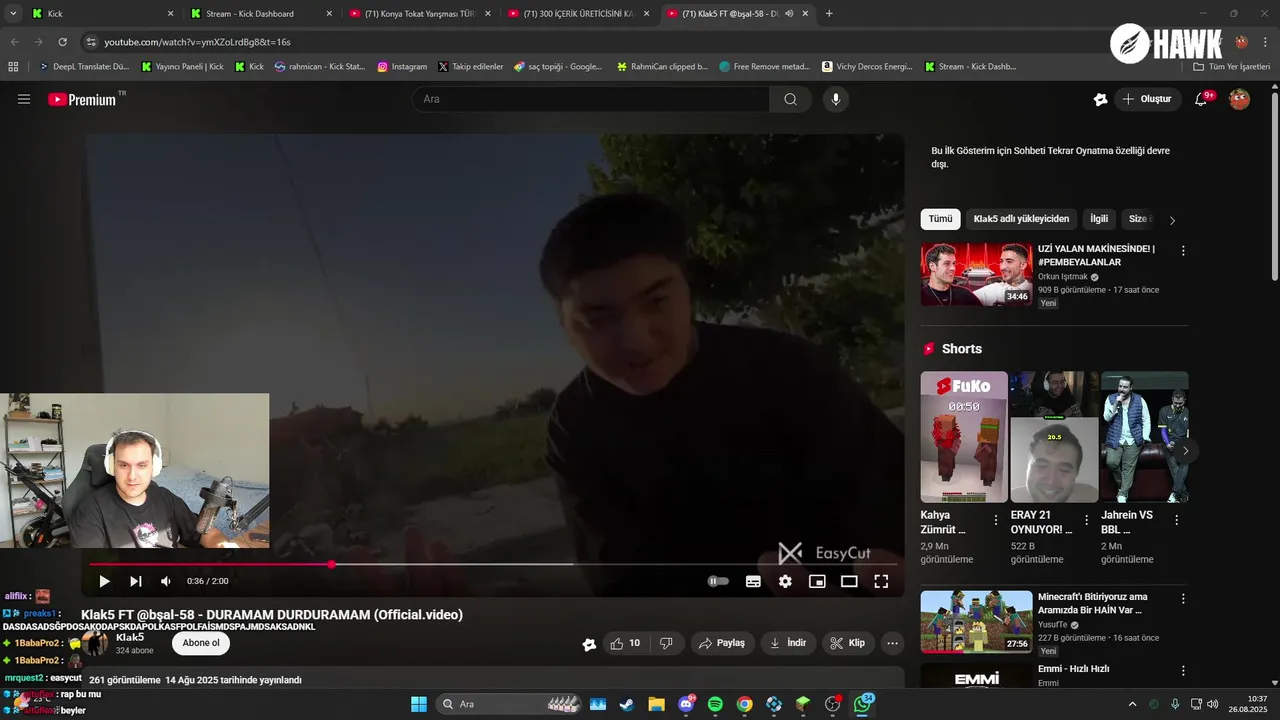Open Minecraft'ı Bitiriyoruz video thumbnail
This screenshot has width=1280, height=720.
(976, 621)
